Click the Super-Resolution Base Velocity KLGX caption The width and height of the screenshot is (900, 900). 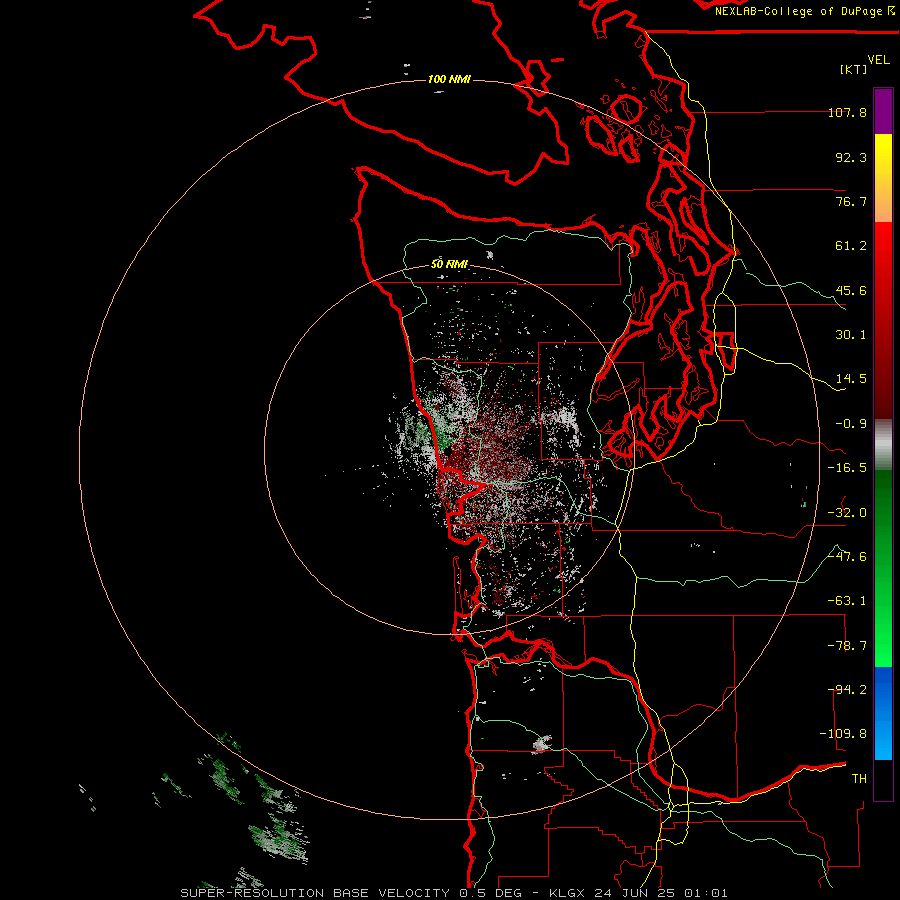[x=454, y=893]
